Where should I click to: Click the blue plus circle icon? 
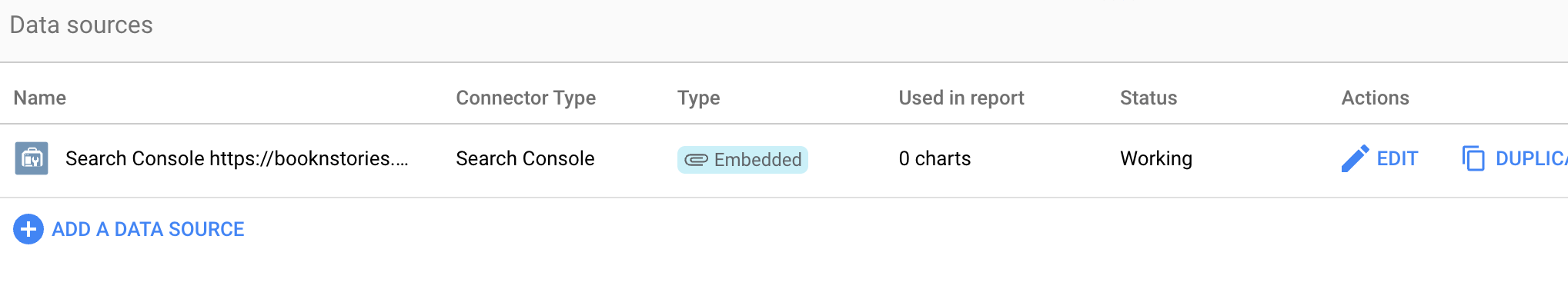click(28, 229)
